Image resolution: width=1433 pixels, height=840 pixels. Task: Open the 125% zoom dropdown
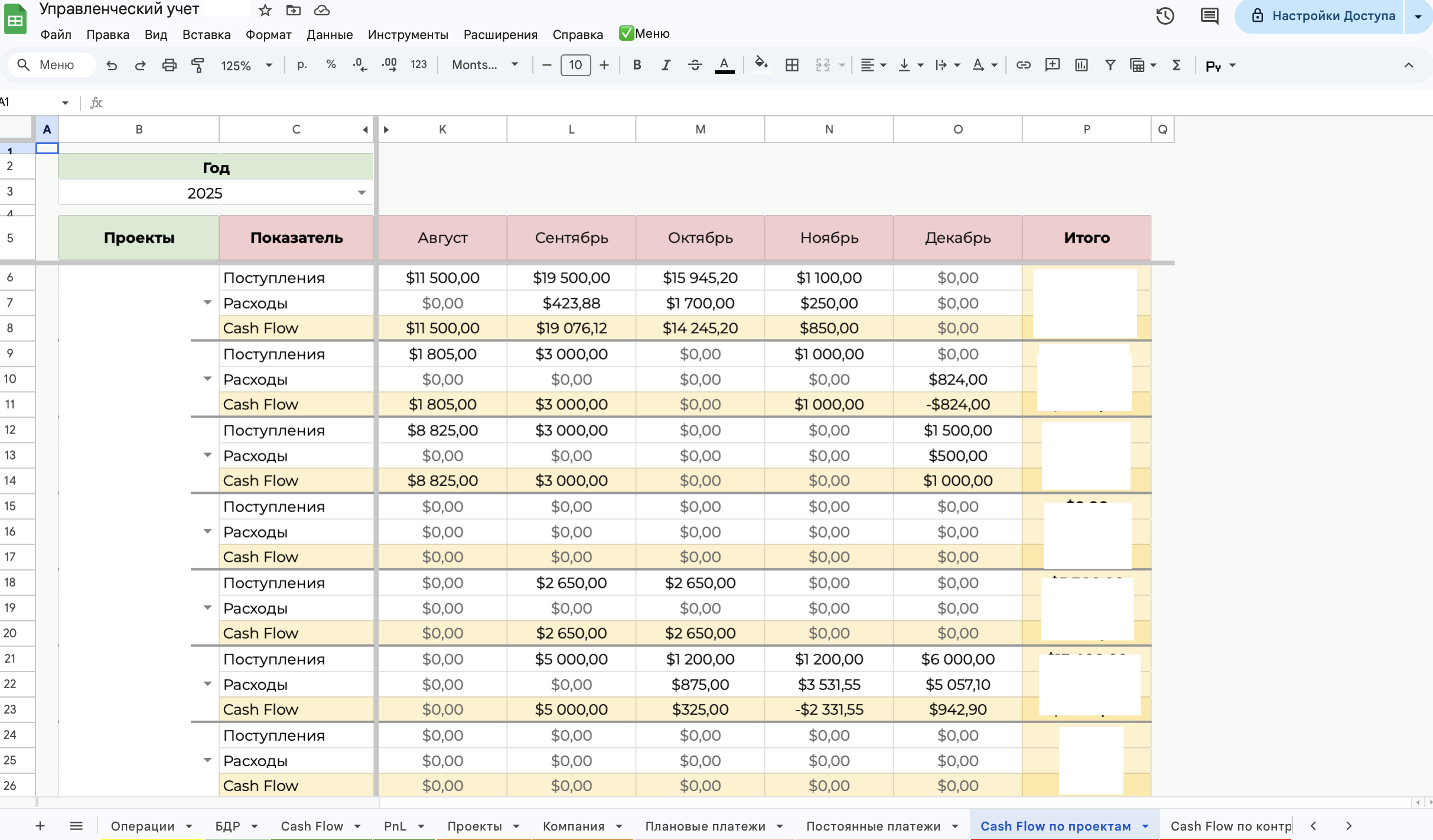tap(246, 66)
